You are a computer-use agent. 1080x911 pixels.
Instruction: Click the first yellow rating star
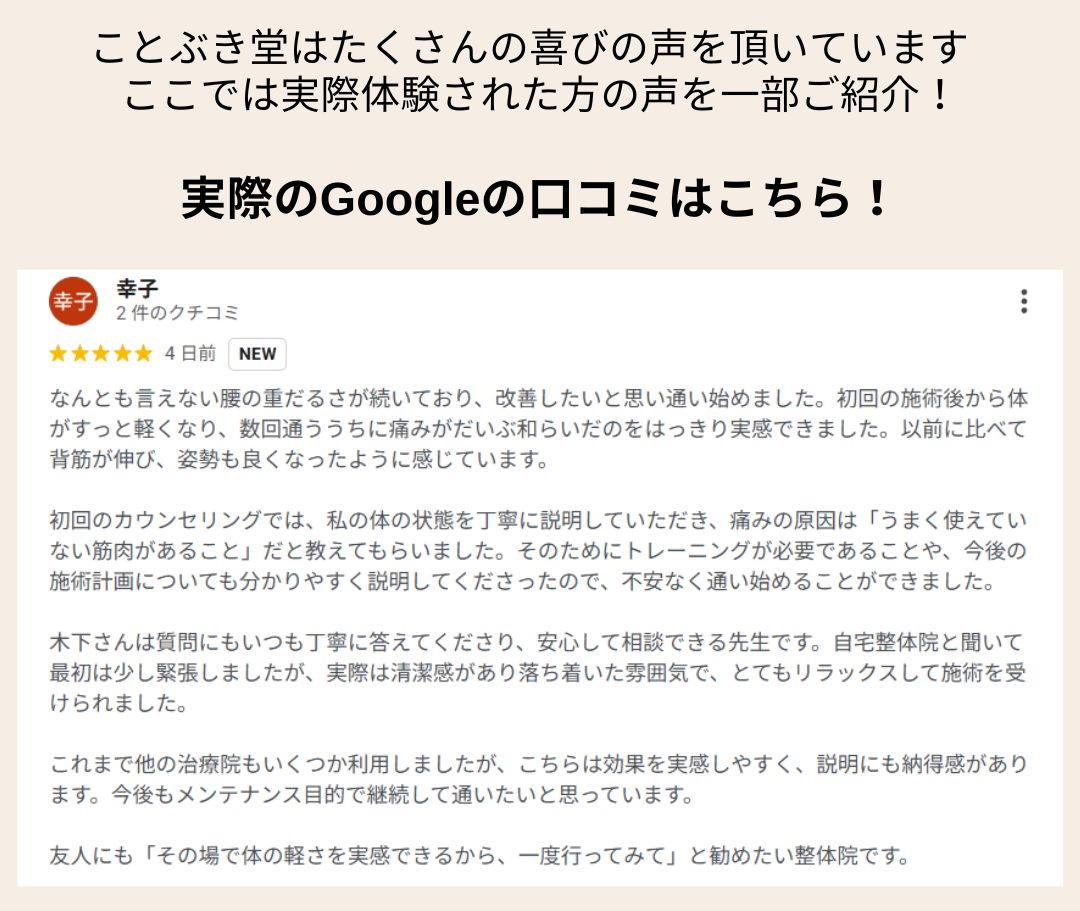pyautogui.click(x=58, y=353)
